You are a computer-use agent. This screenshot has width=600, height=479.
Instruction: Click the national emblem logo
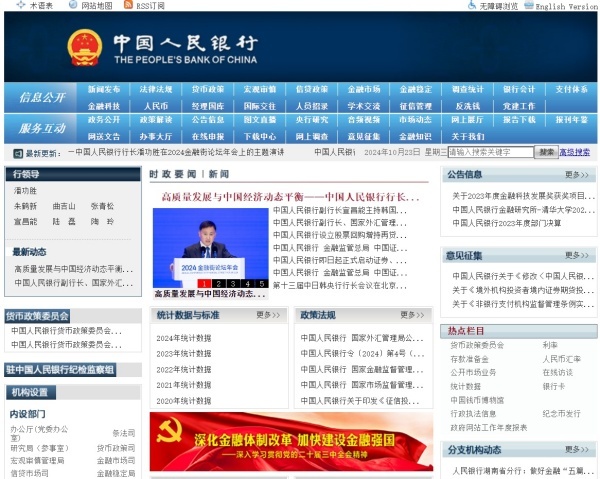(x=85, y=48)
